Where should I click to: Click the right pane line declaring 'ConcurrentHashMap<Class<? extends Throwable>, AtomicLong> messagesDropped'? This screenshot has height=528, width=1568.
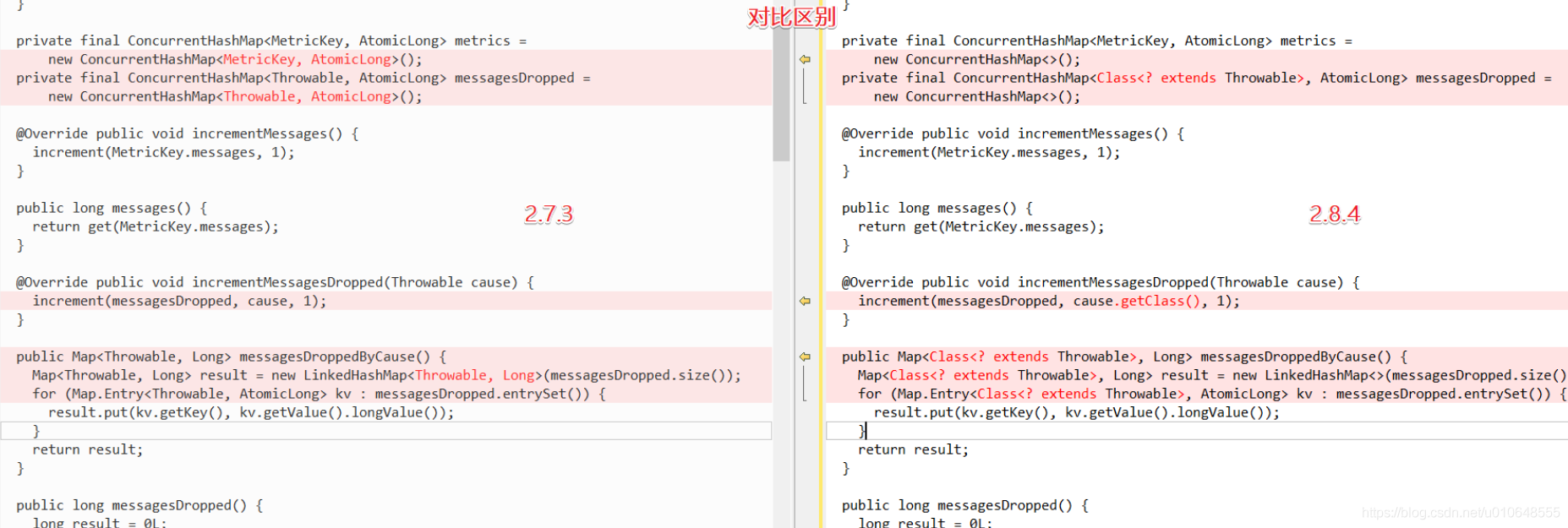(1197, 78)
